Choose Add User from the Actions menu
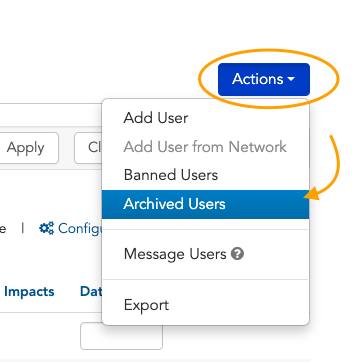 pyautogui.click(x=205, y=118)
